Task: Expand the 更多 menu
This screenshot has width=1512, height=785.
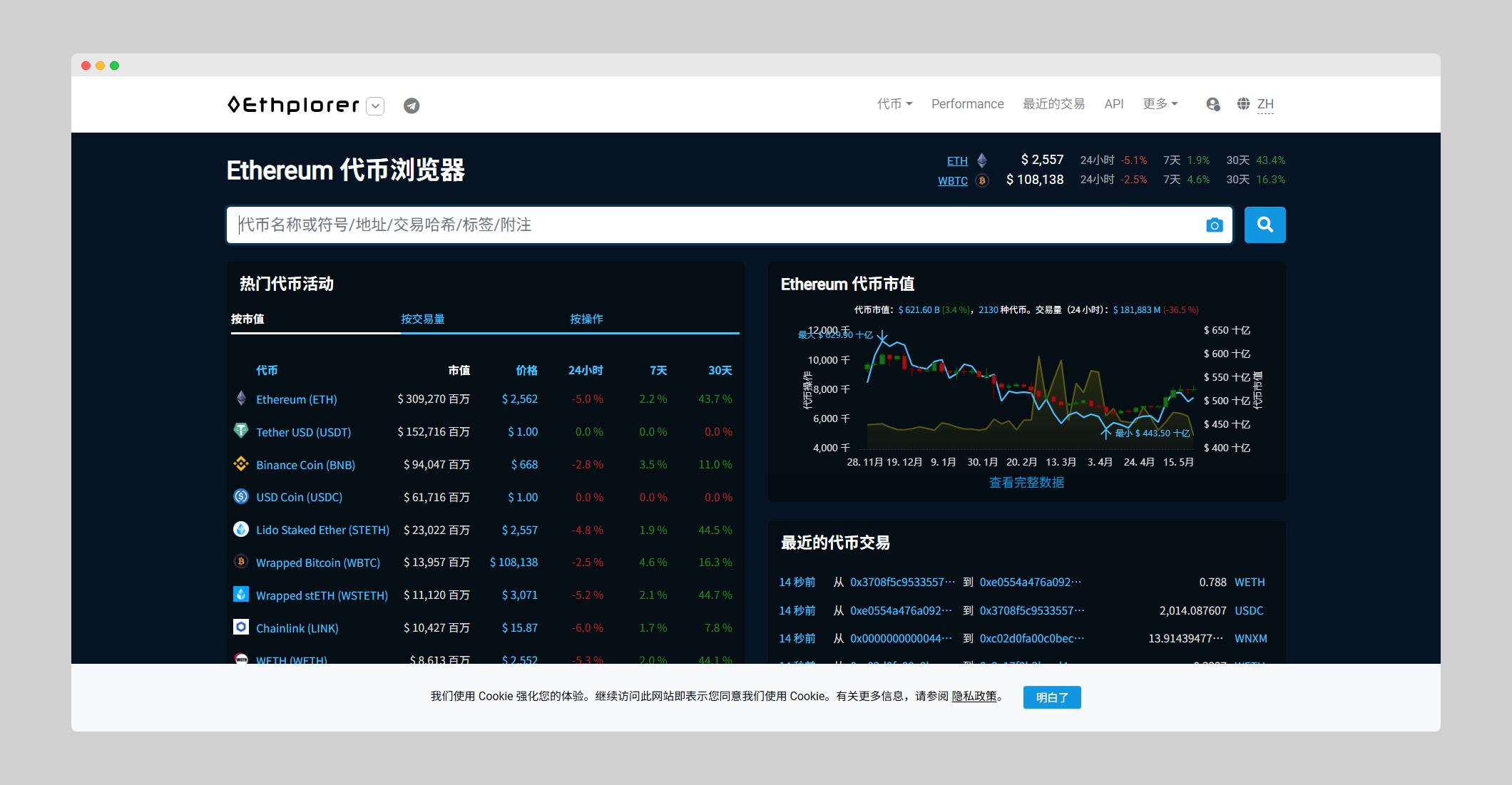Action: point(1160,104)
